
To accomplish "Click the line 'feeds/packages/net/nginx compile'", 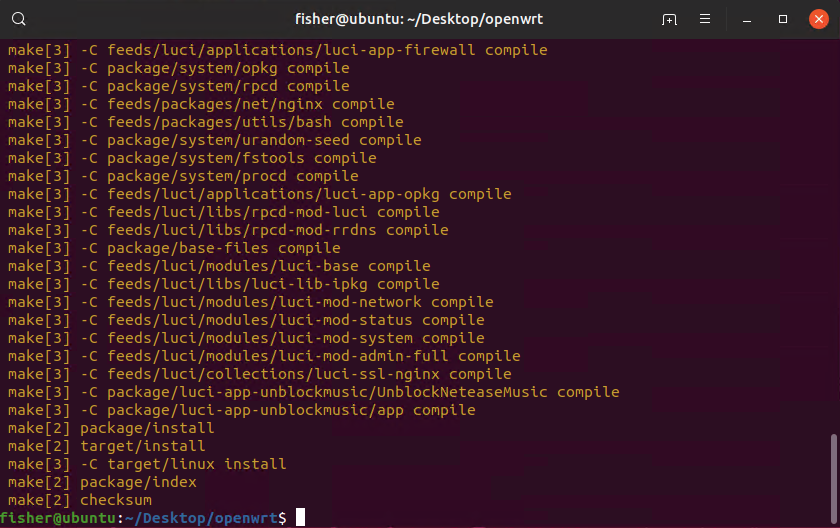I will pyautogui.click(x=201, y=104).
